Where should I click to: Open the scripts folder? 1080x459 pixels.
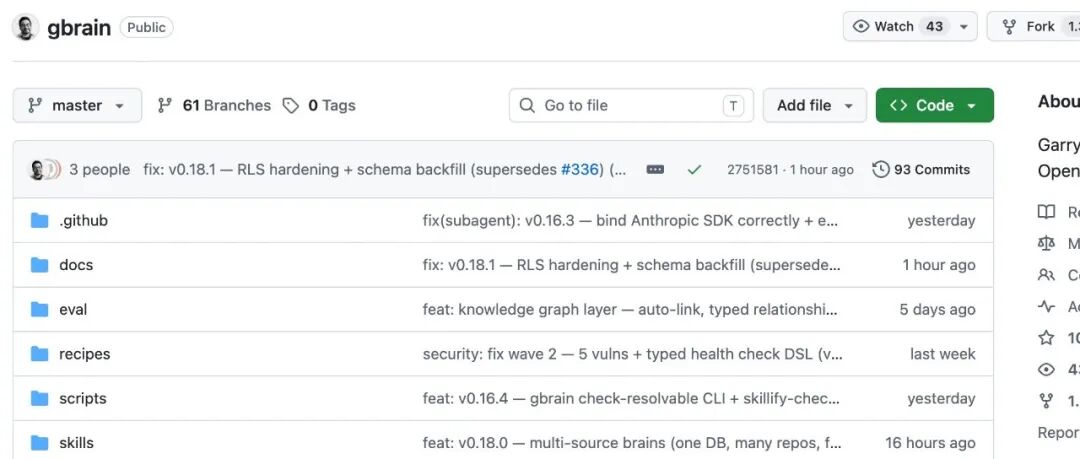pyautogui.click(x=83, y=398)
